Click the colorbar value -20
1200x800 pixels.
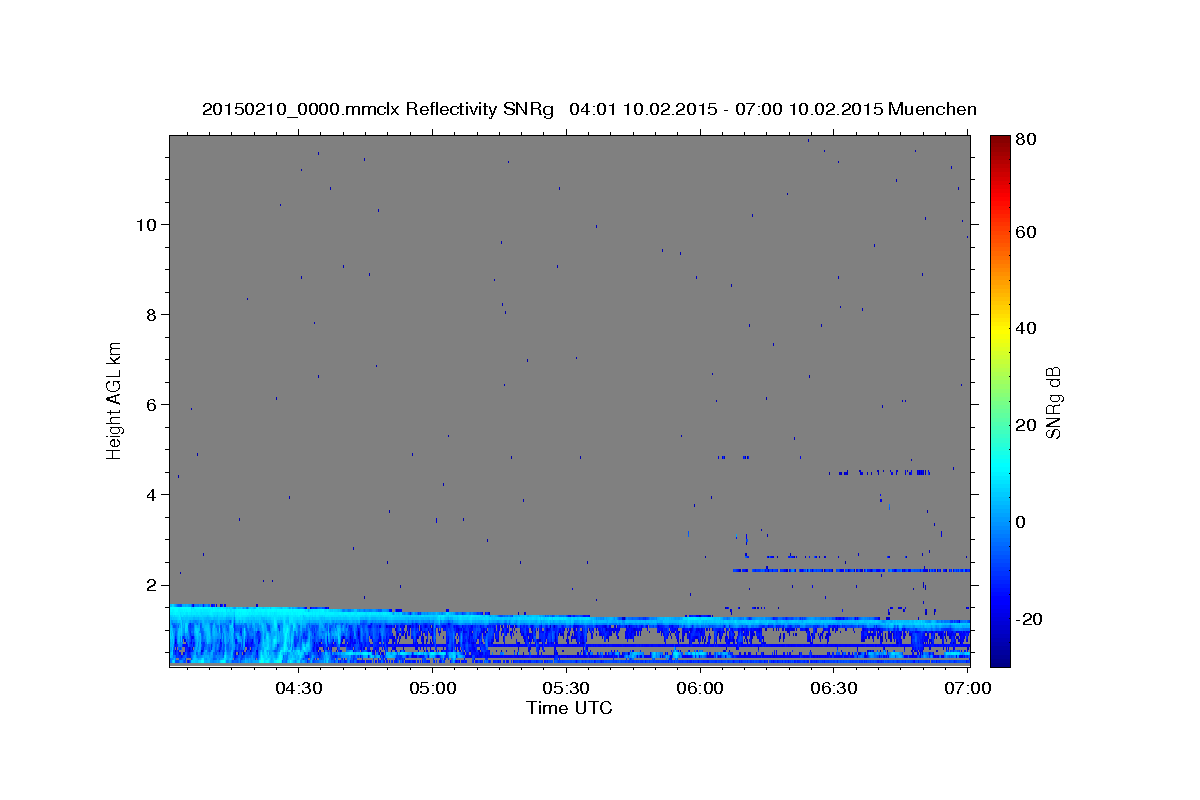click(1028, 619)
